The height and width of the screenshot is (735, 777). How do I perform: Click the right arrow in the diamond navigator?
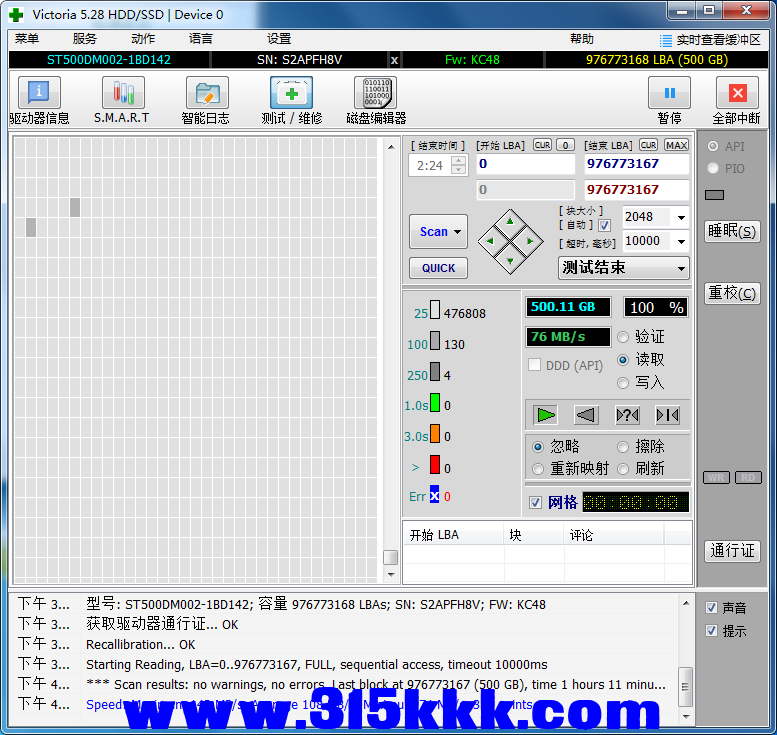click(x=530, y=241)
